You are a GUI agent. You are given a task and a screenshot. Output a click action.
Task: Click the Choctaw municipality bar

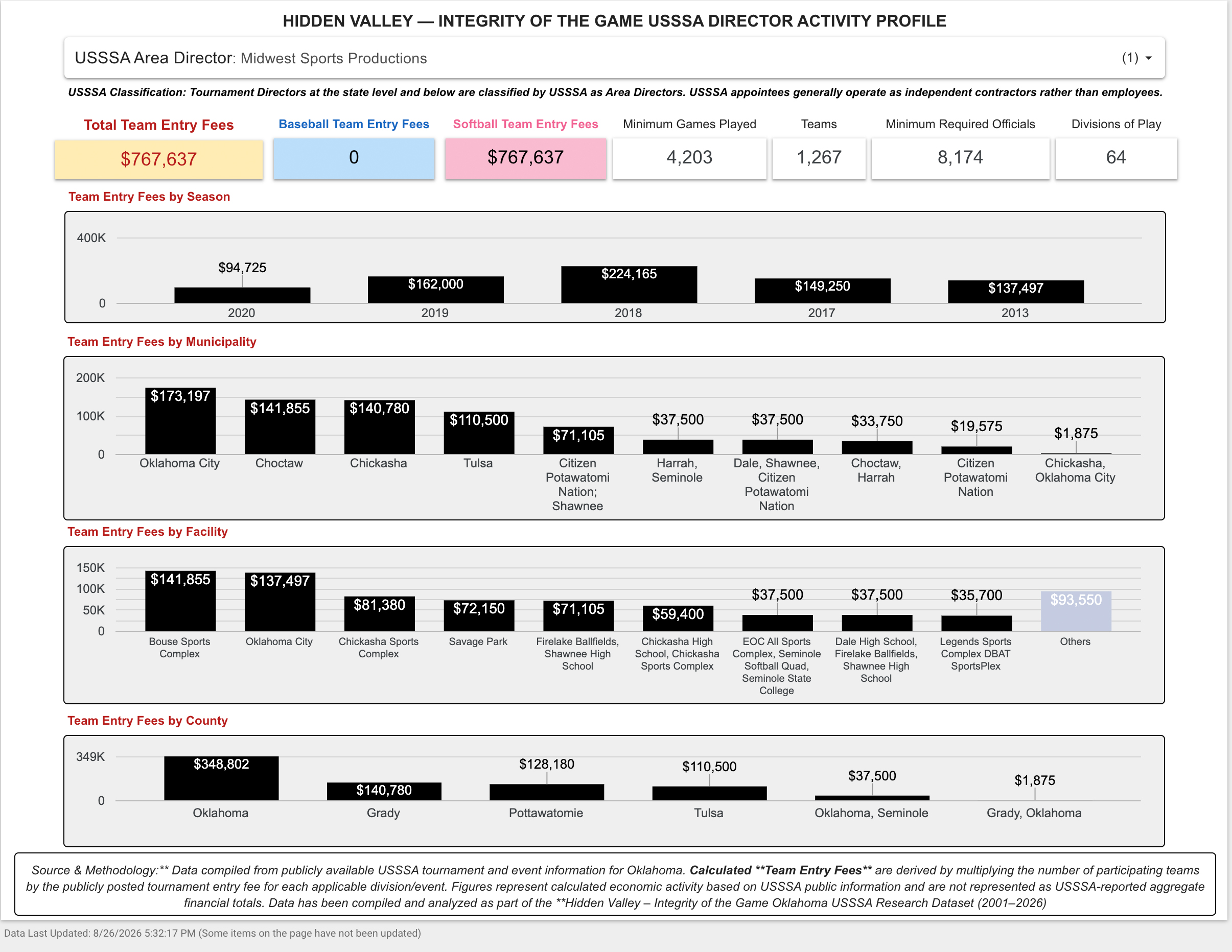tap(280, 427)
